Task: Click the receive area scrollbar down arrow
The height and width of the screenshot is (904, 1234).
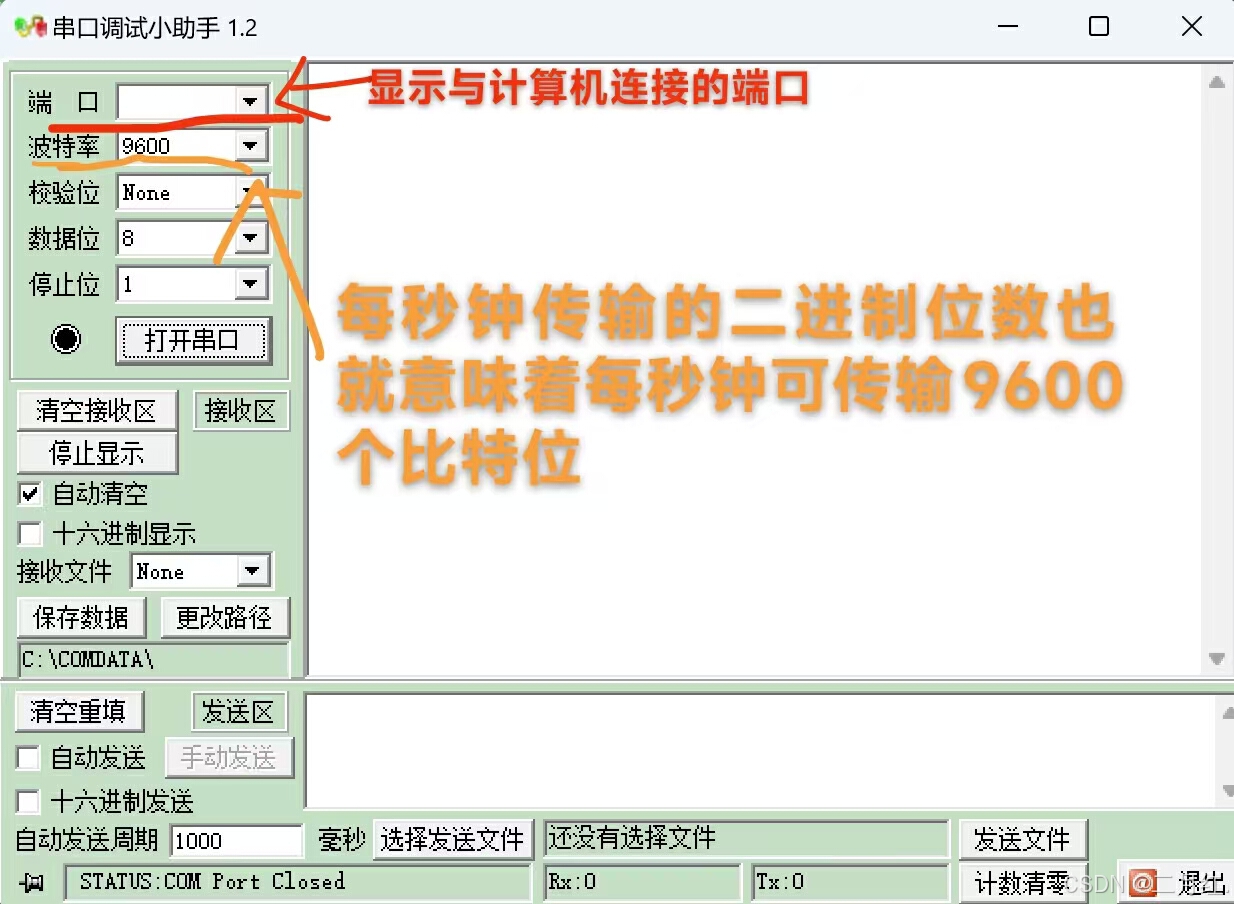Action: (x=1217, y=660)
